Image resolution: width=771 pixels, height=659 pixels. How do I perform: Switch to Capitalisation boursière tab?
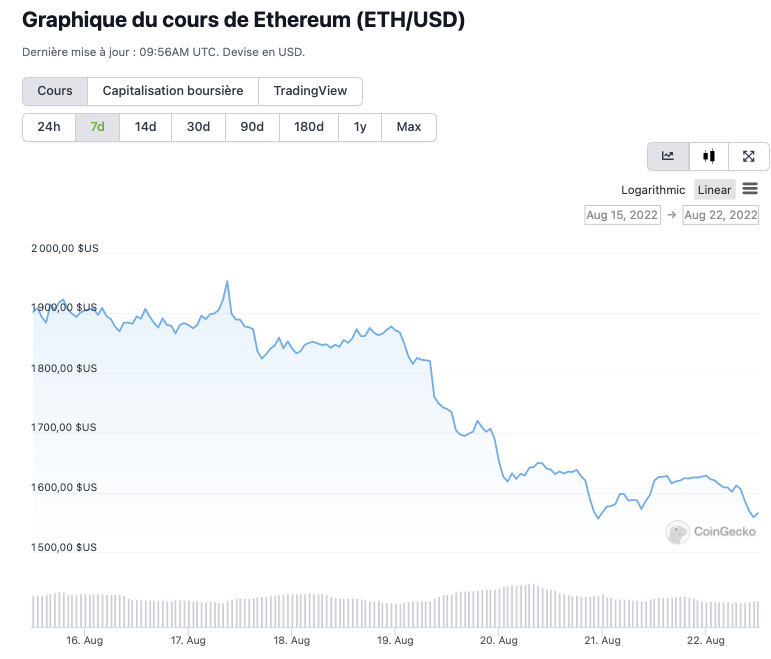click(173, 91)
